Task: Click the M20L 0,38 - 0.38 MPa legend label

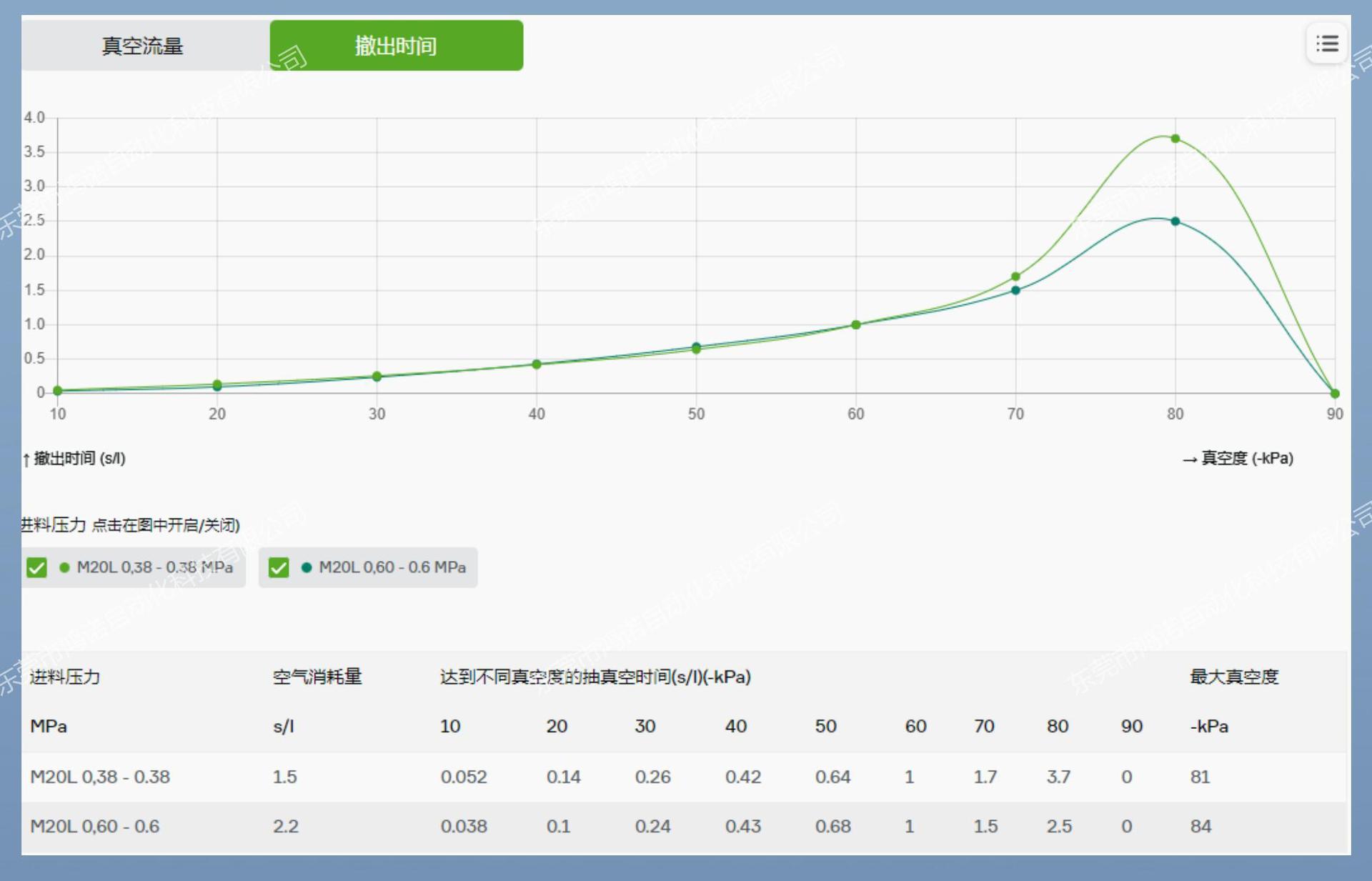Action: pyautogui.click(x=154, y=567)
